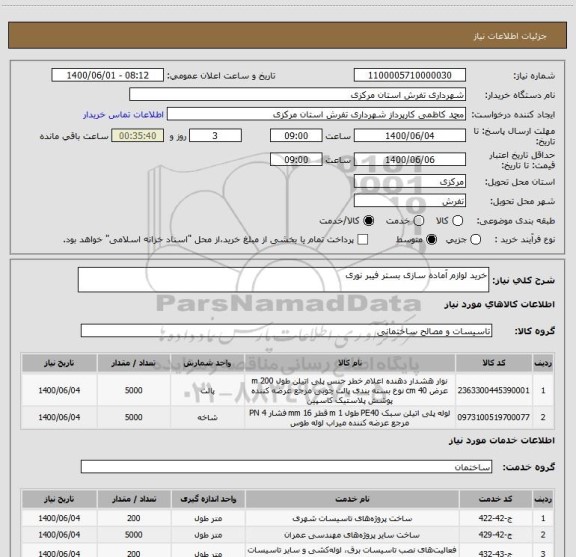Click service name ساخت پروژه‌های تاسیسات شهری
This screenshot has width=576, height=557.
(x=352, y=518)
